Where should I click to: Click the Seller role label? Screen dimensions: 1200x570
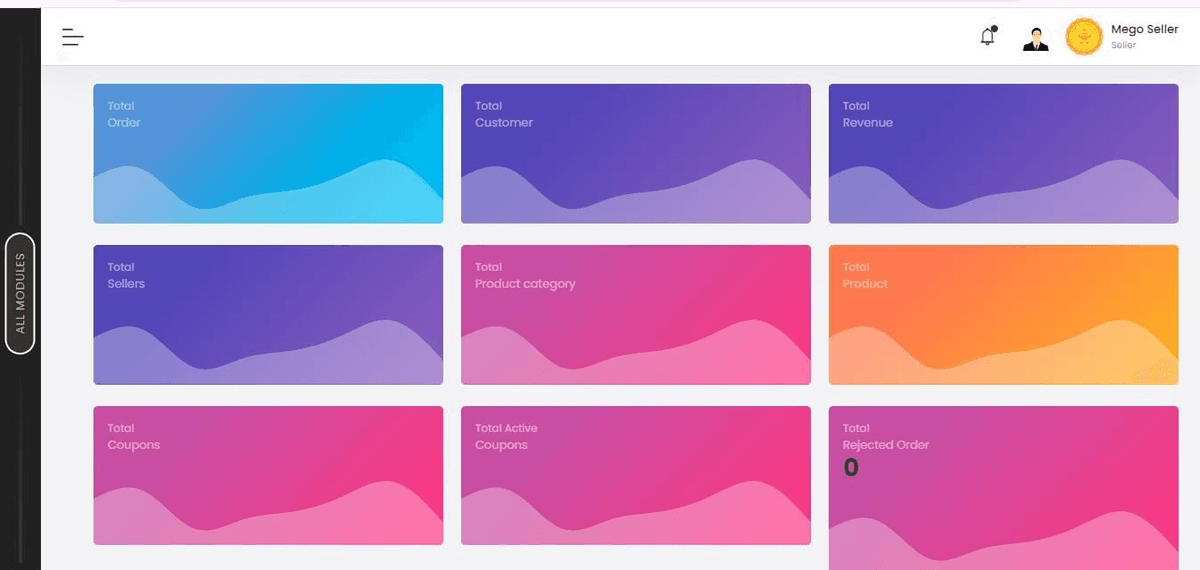[x=1123, y=46]
